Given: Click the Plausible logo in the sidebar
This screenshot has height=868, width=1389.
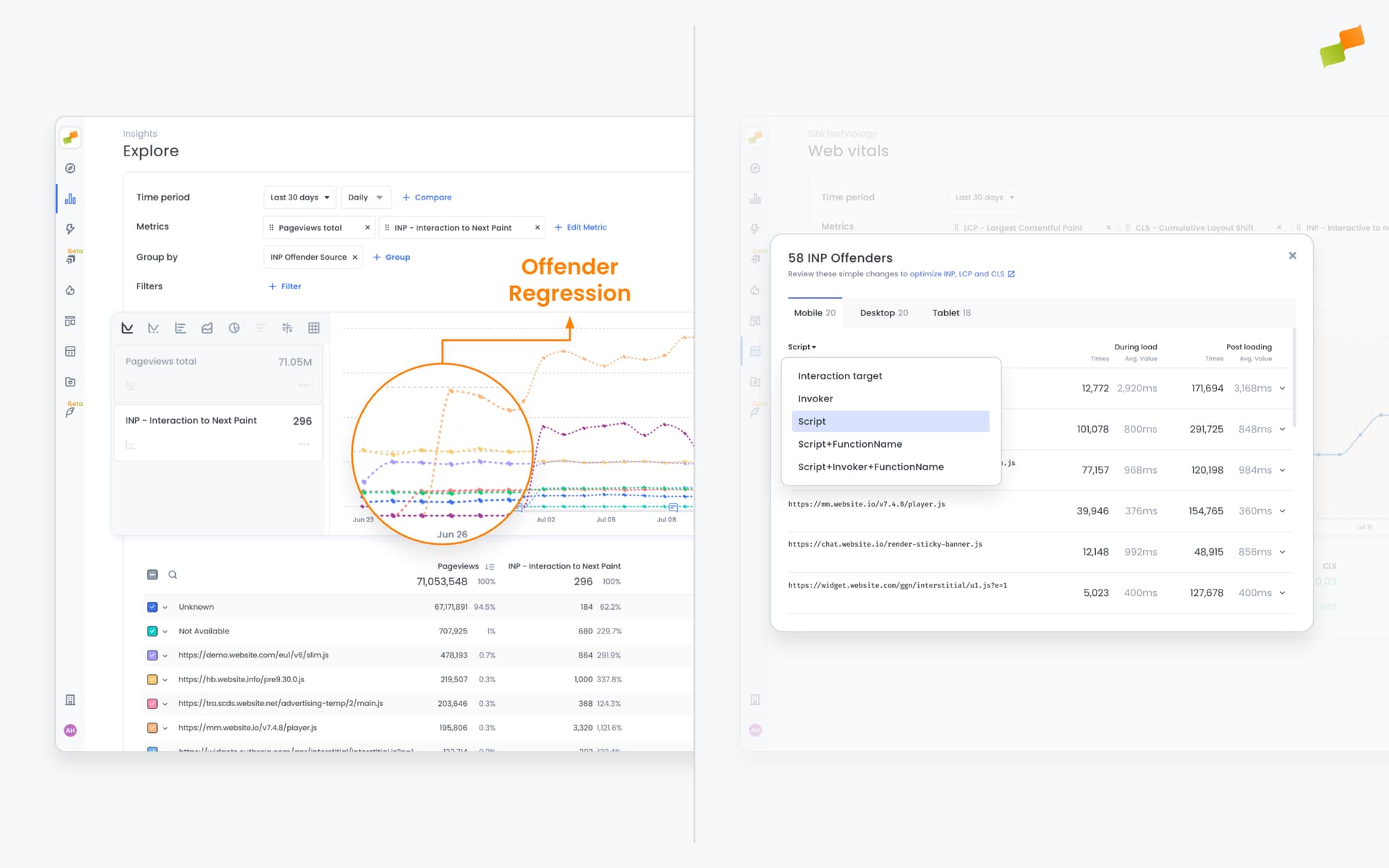Looking at the screenshot, I should pos(70,137).
